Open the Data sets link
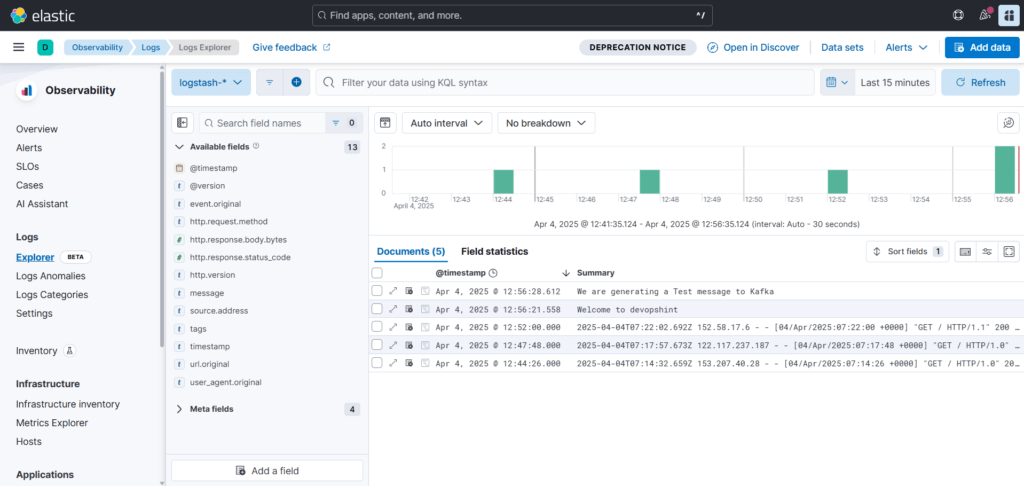 coord(842,47)
